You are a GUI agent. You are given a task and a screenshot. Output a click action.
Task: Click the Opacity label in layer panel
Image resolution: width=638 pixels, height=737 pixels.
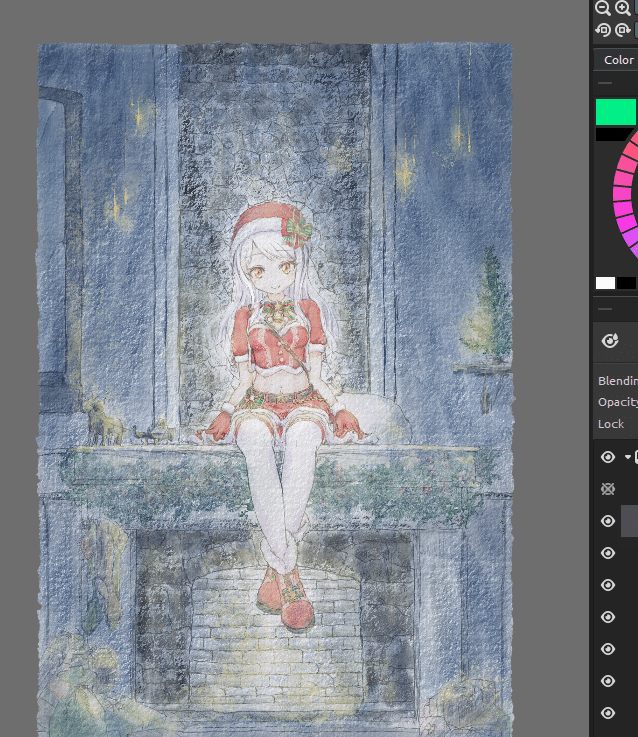click(618, 402)
